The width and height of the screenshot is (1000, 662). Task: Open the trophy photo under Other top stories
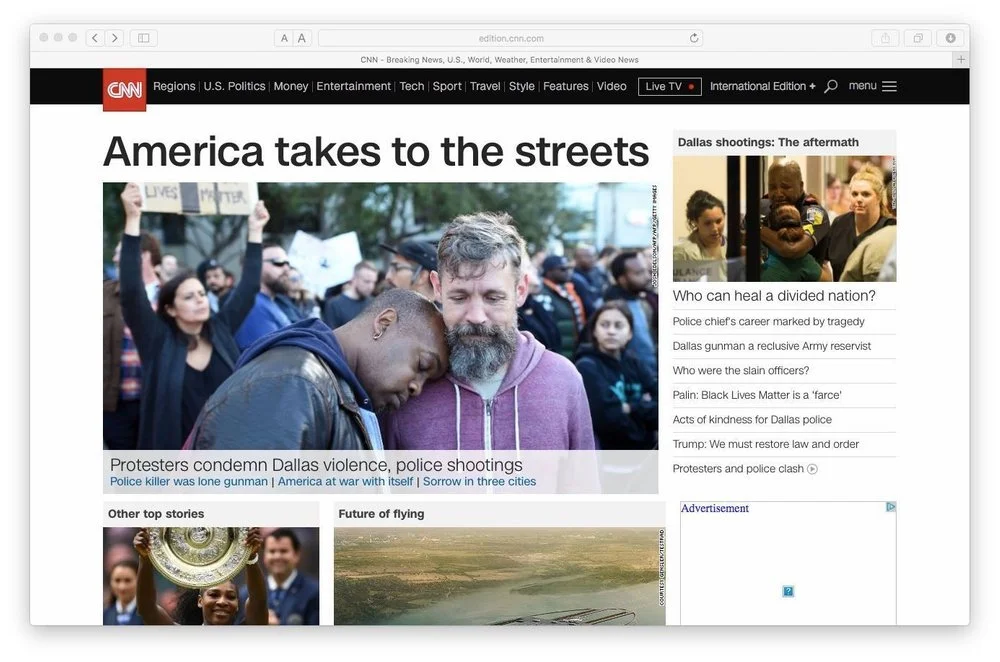coord(211,576)
